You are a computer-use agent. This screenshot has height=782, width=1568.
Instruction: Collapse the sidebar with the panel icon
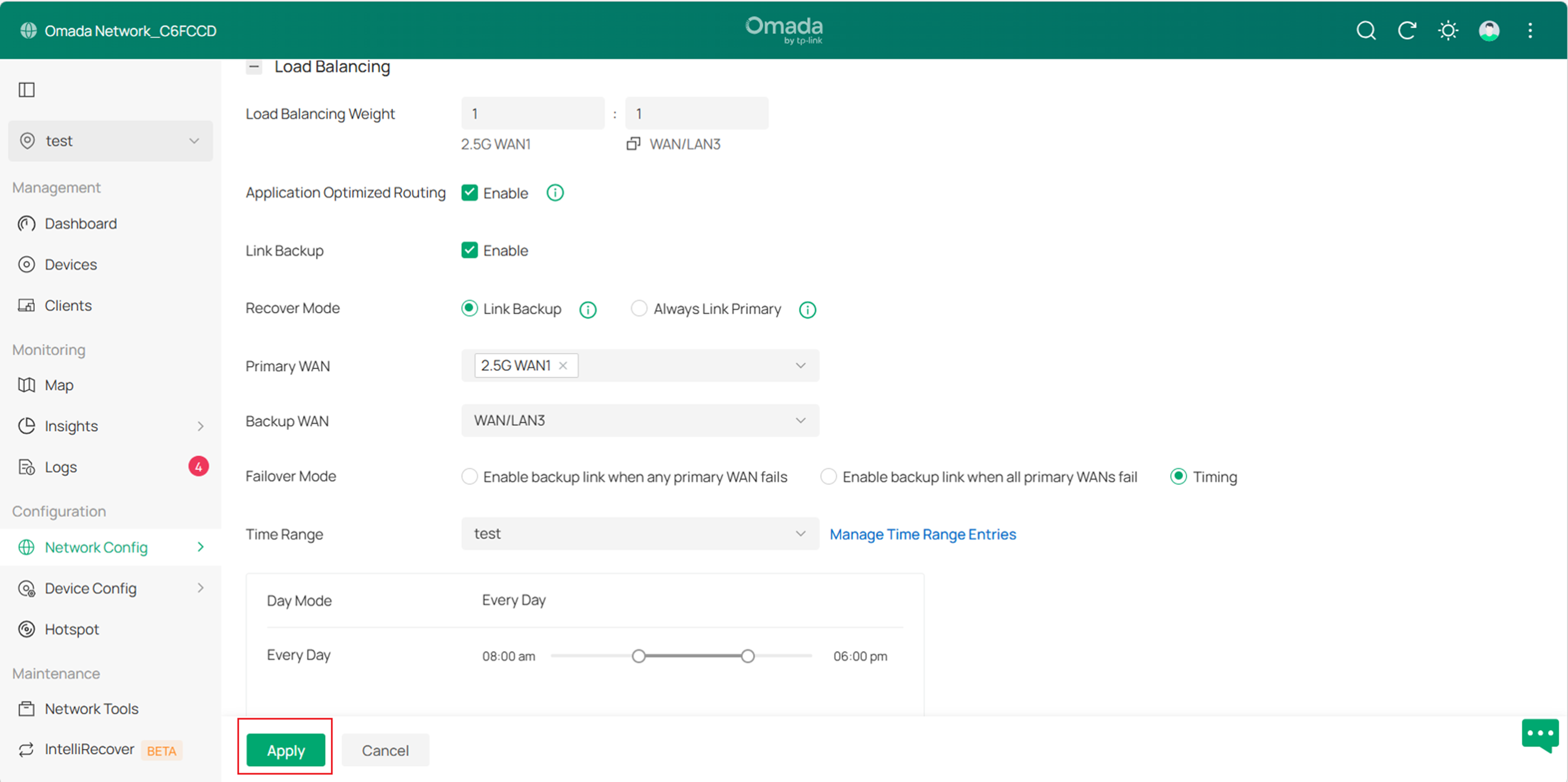[27, 90]
